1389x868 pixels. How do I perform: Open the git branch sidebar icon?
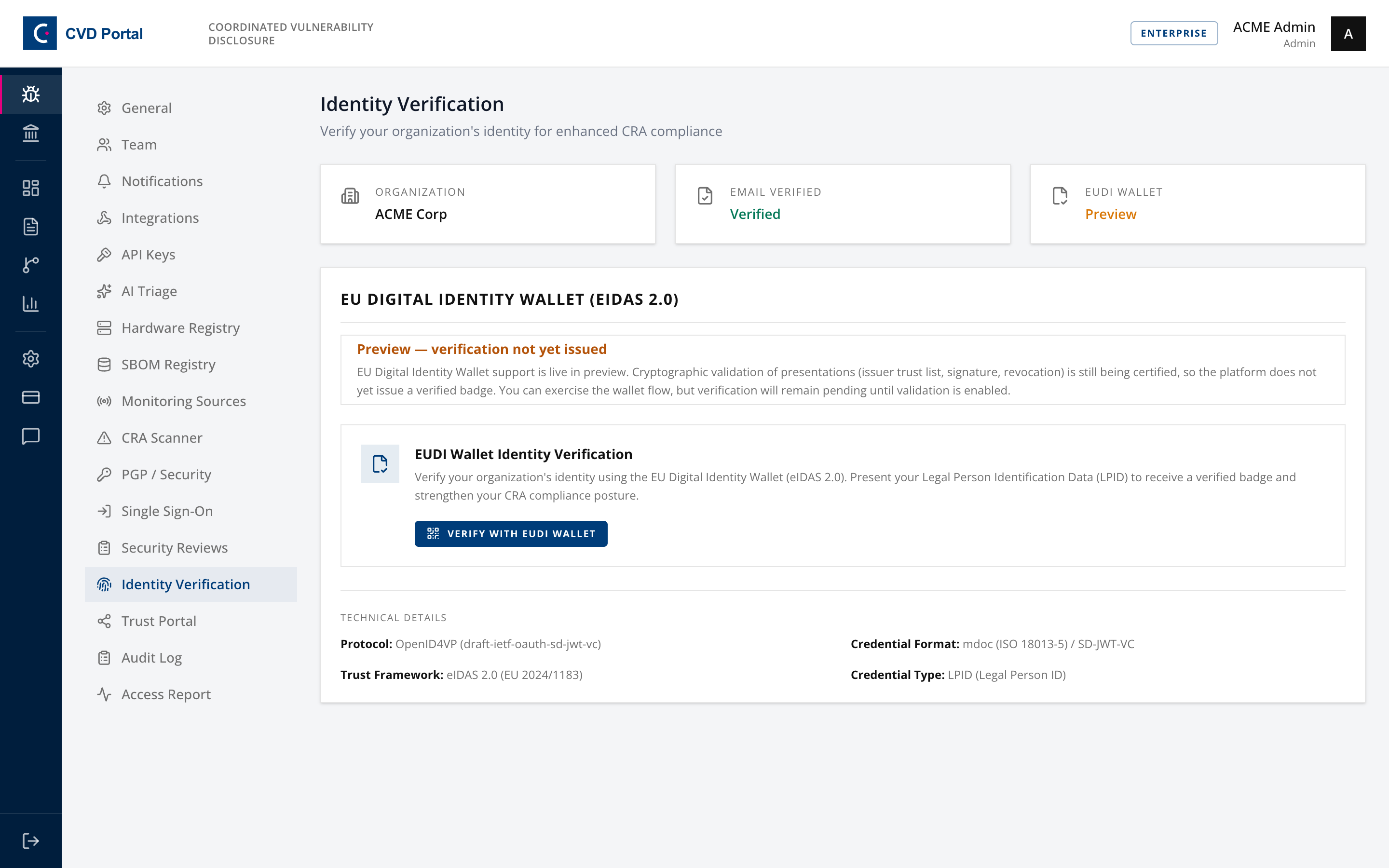click(x=31, y=265)
